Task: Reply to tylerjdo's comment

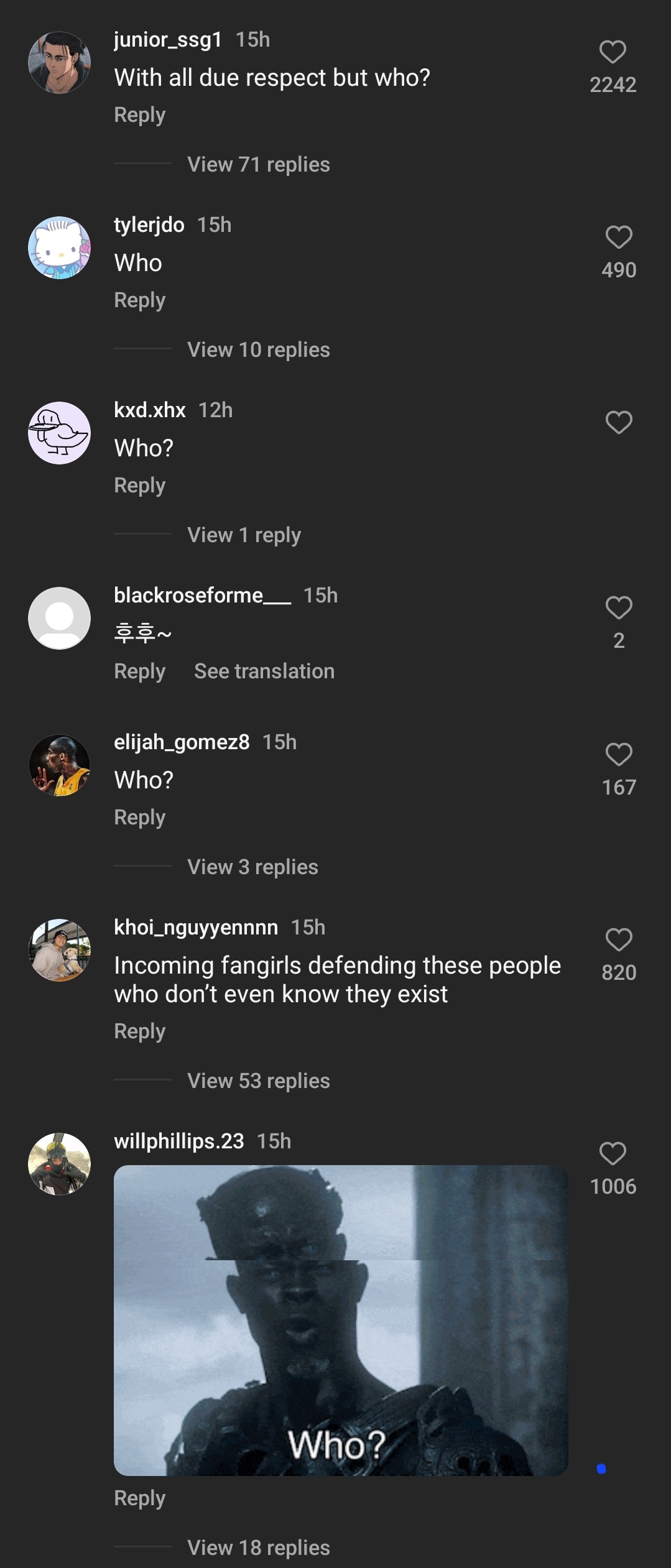Action: (x=140, y=300)
